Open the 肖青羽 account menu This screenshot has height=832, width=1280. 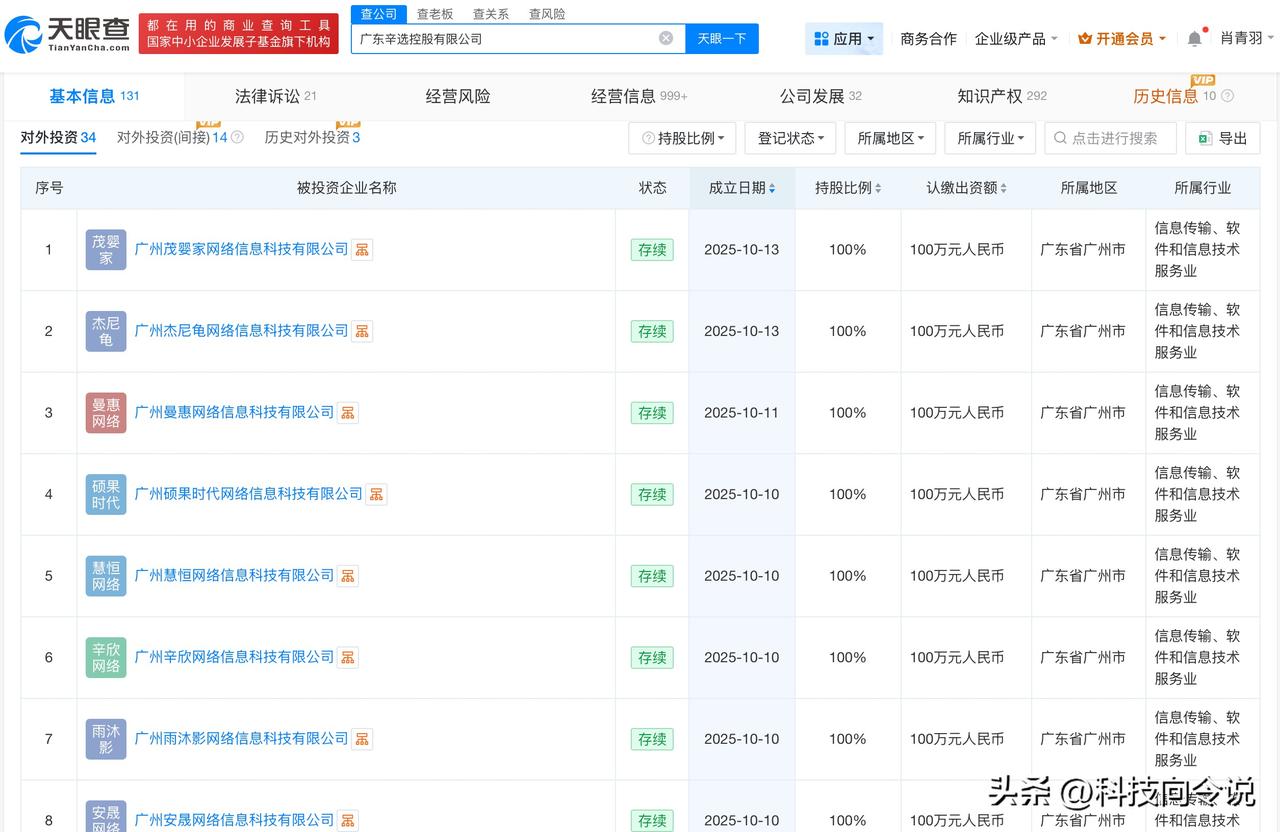[x=1247, y=39]
